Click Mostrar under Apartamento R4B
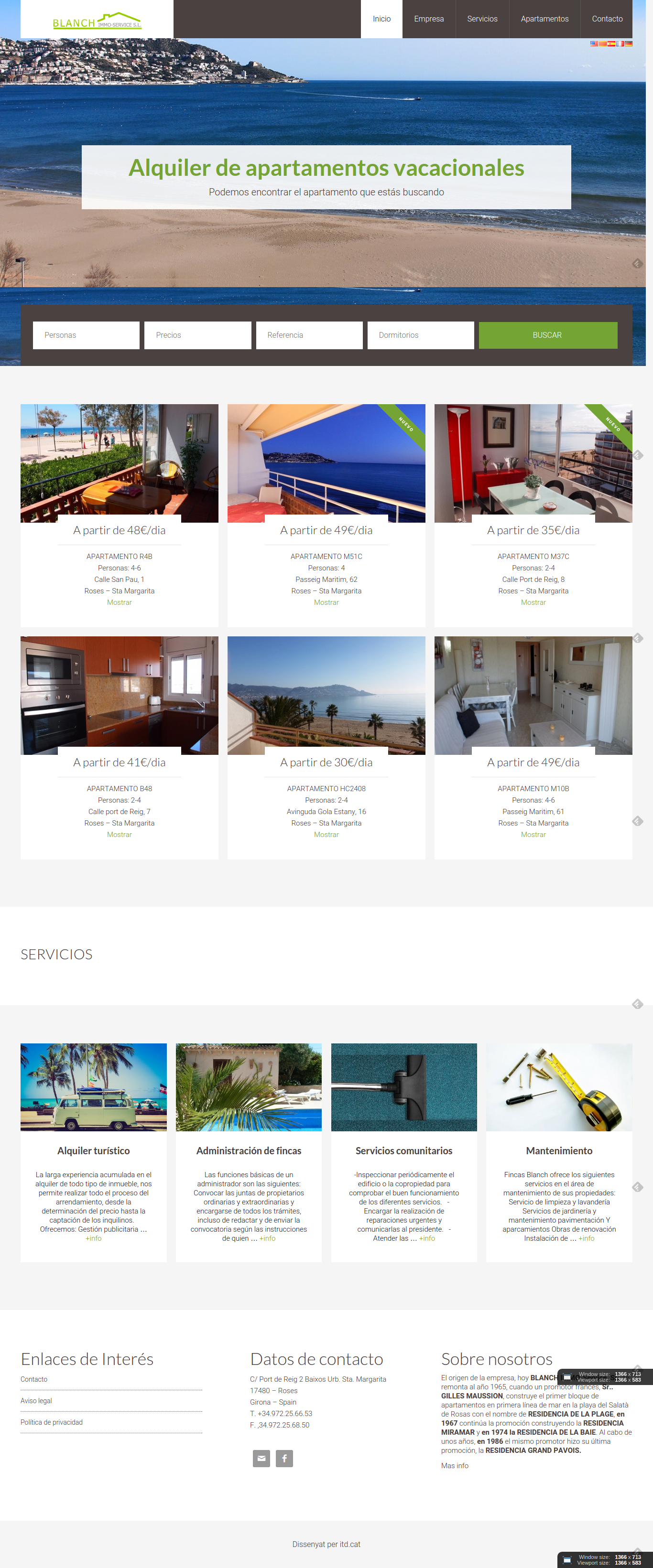This screenshot has height=1568, width=653. 120,602
